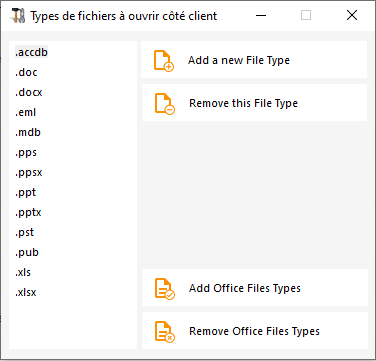The height and width of the screenshot is (361, 376).
Task: Choose the 'Add a new File Type' label
Action: [239, 60]
